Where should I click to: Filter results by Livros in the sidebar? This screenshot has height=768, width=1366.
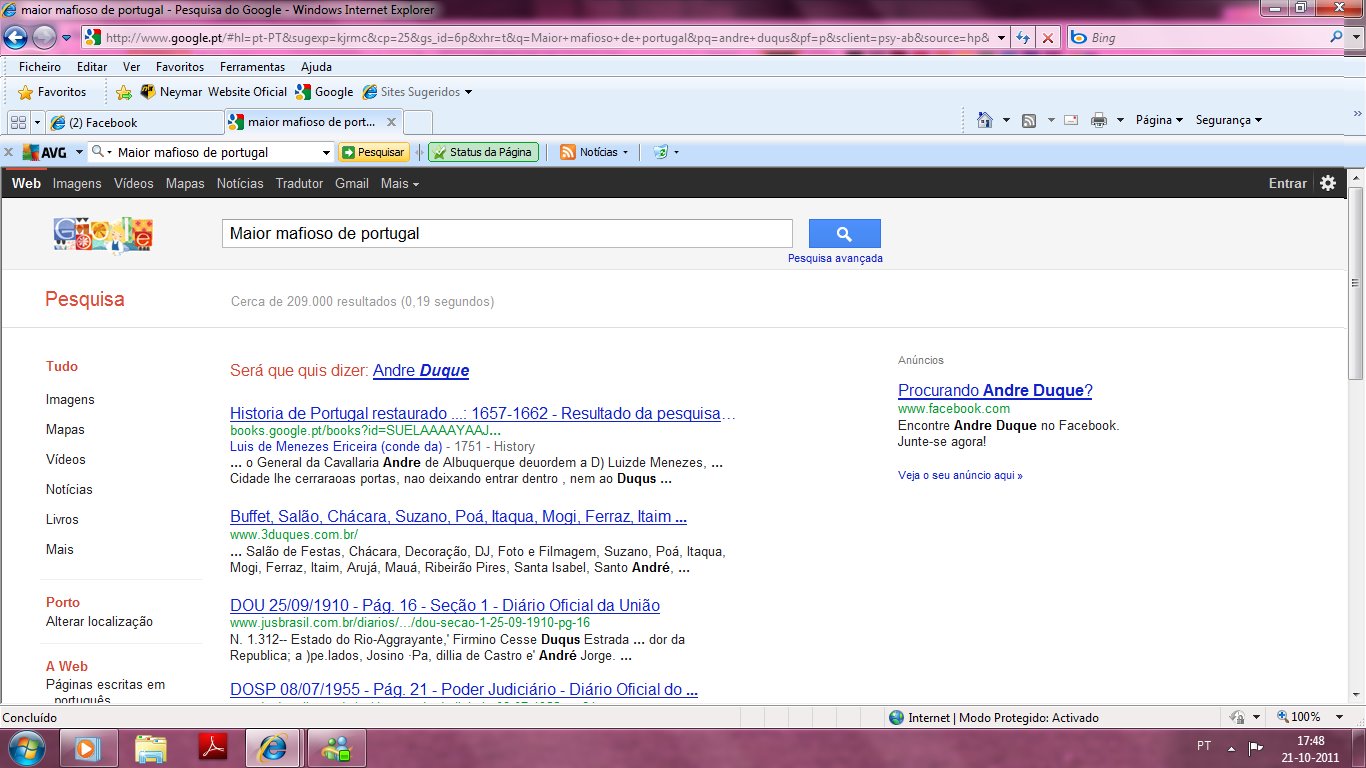[x=62, y=519]
